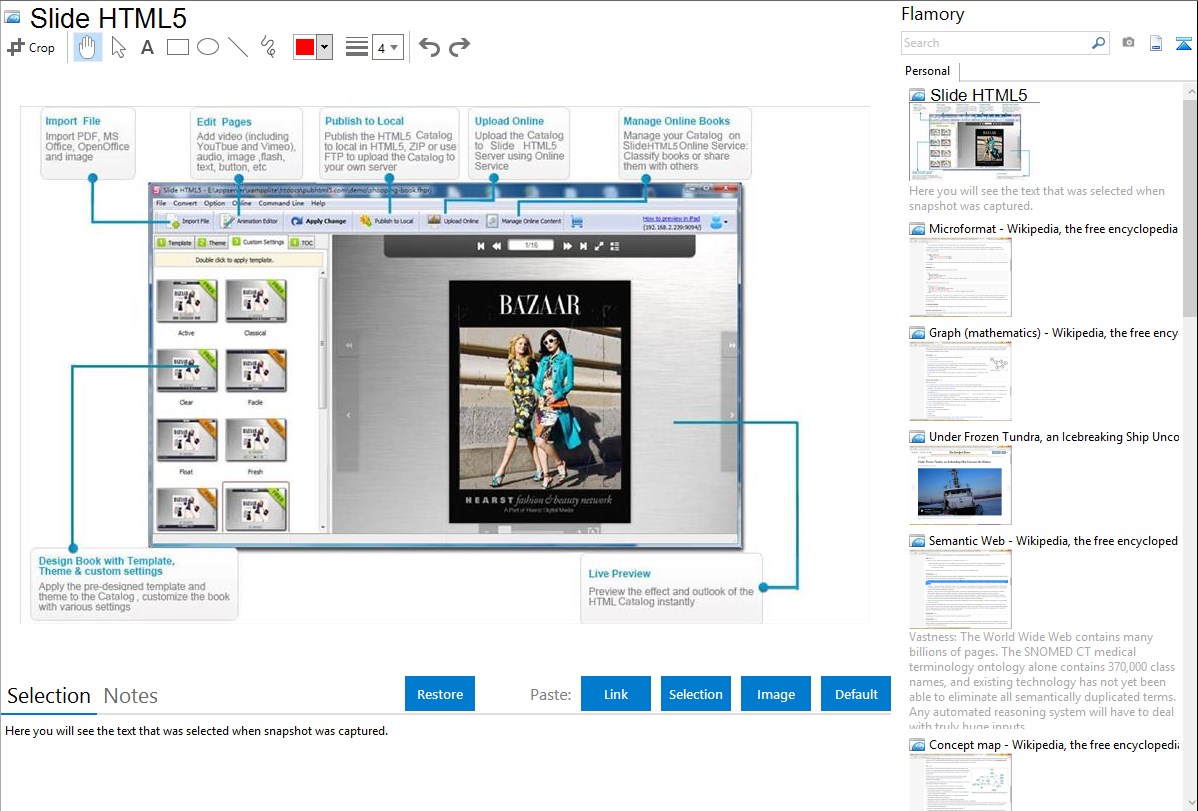
Task: Activate the hand pan tool
Action: pos(88,47)
